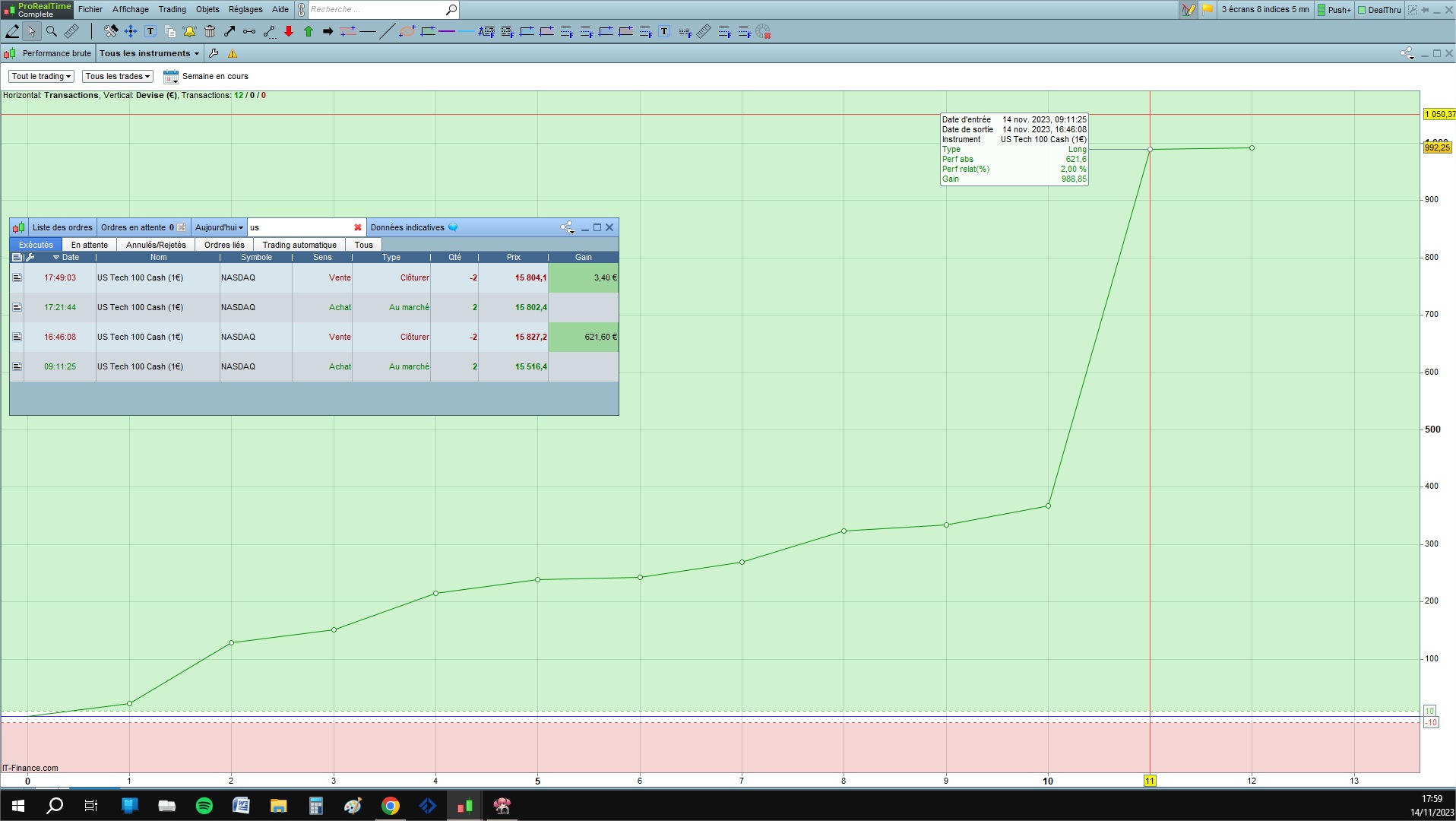Click the yellow warning triangle icon
Screen dimensions: 1456x821
pos(233,53)
